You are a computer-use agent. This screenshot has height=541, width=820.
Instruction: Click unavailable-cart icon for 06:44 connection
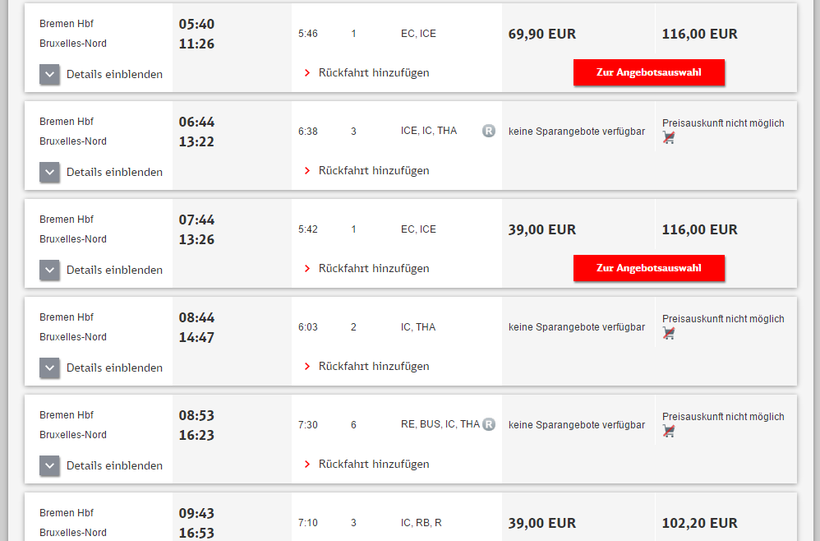[x=669, y=138]
